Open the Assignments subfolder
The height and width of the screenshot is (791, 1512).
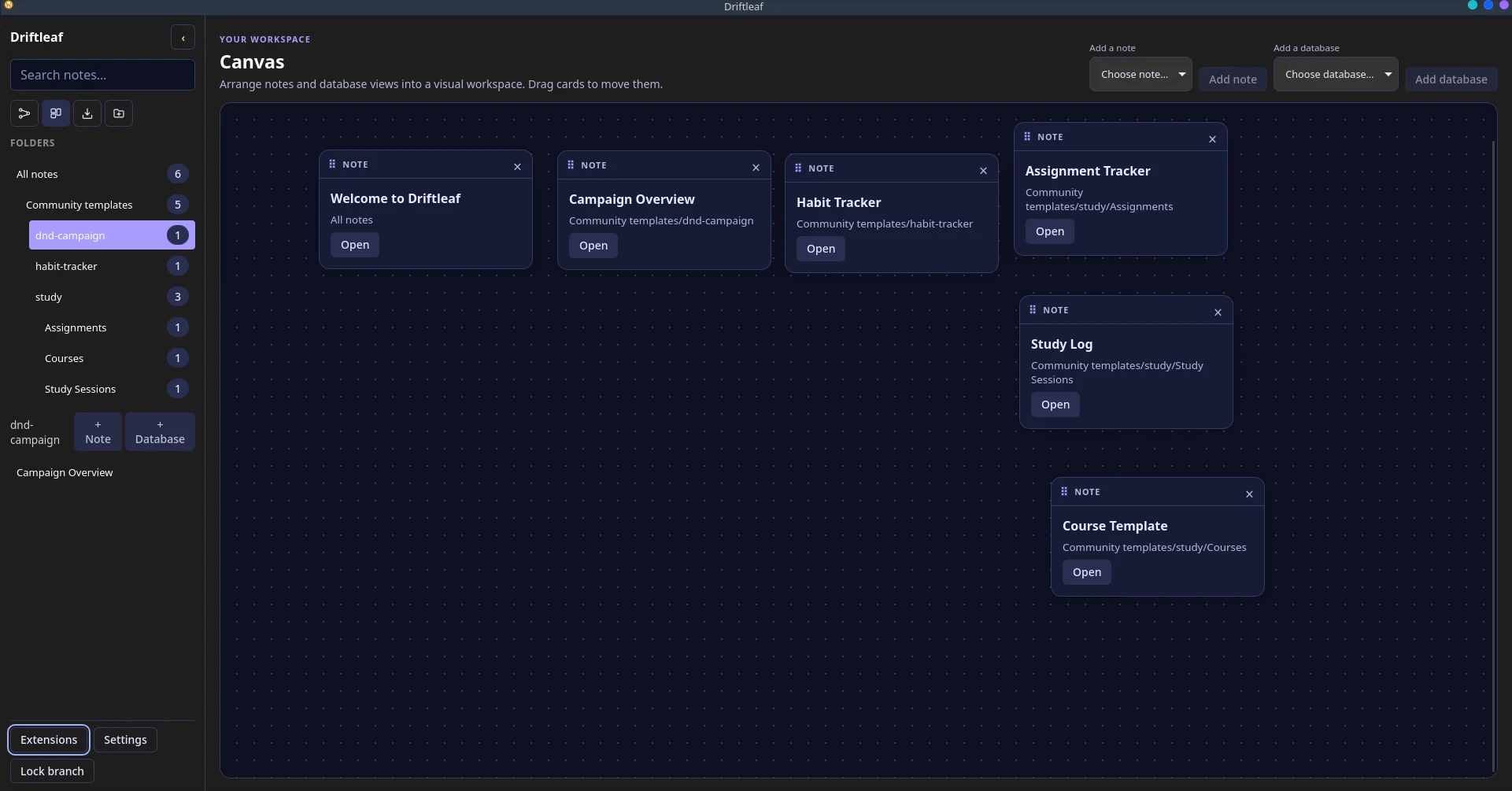click(116, 327)
